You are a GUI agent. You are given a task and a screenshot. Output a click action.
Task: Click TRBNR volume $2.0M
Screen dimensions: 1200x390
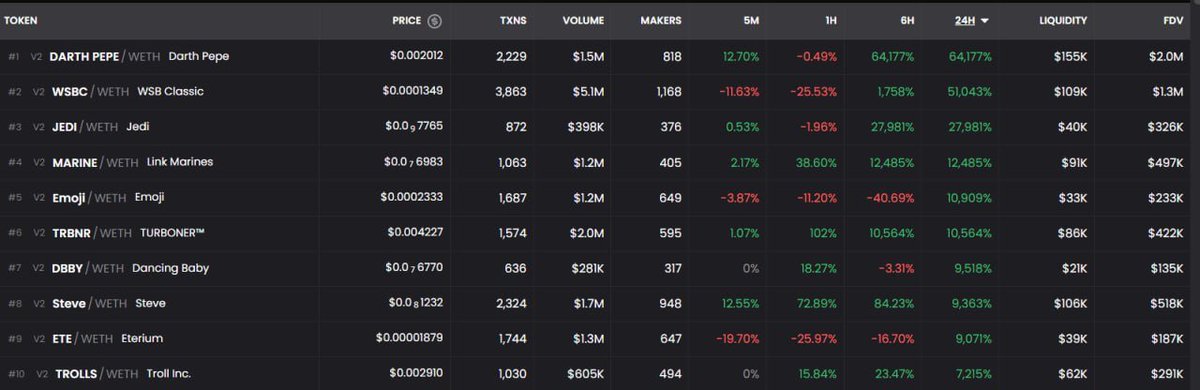(588, 233)
